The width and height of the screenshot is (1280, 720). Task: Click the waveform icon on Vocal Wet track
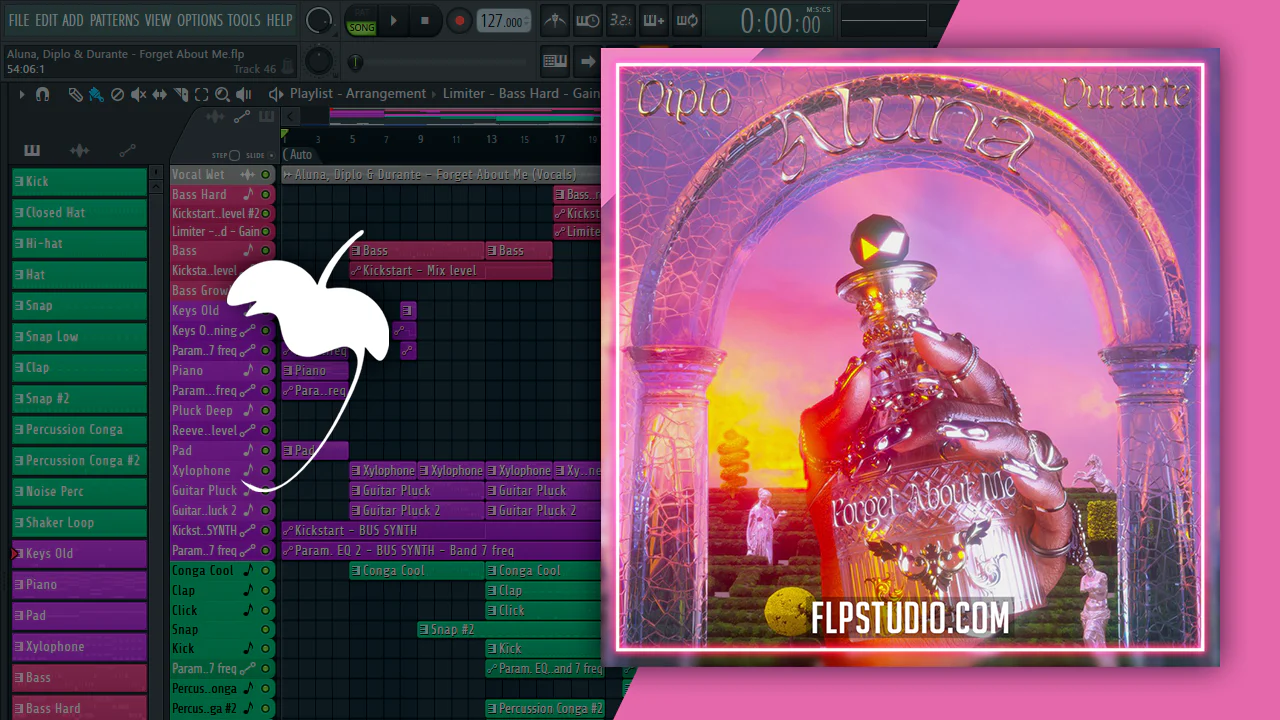247,174
